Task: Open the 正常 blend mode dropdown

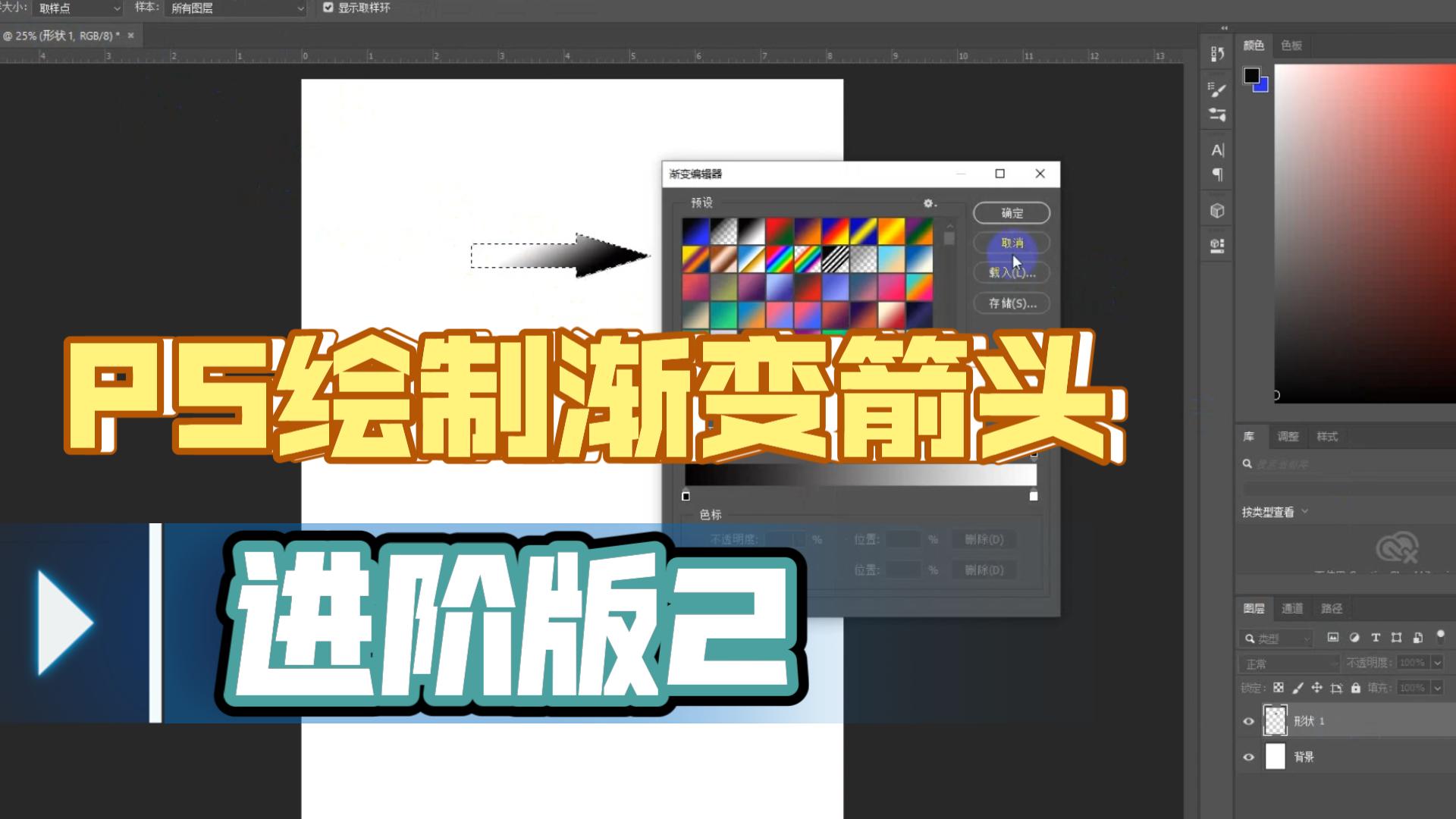Action: [x=1291, y=664]
